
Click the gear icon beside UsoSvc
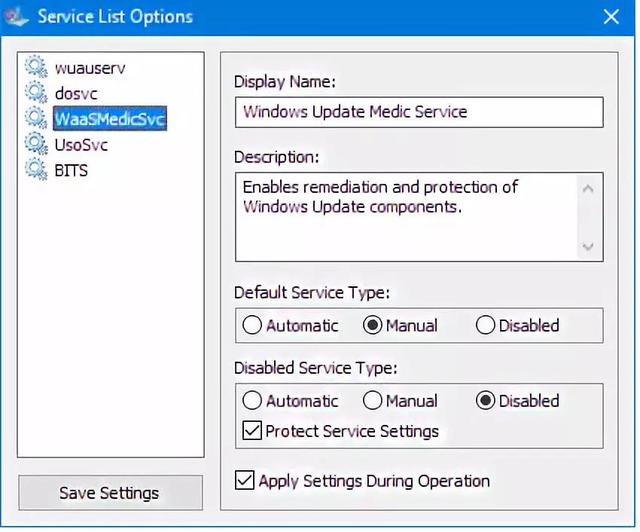pos(36,144)
